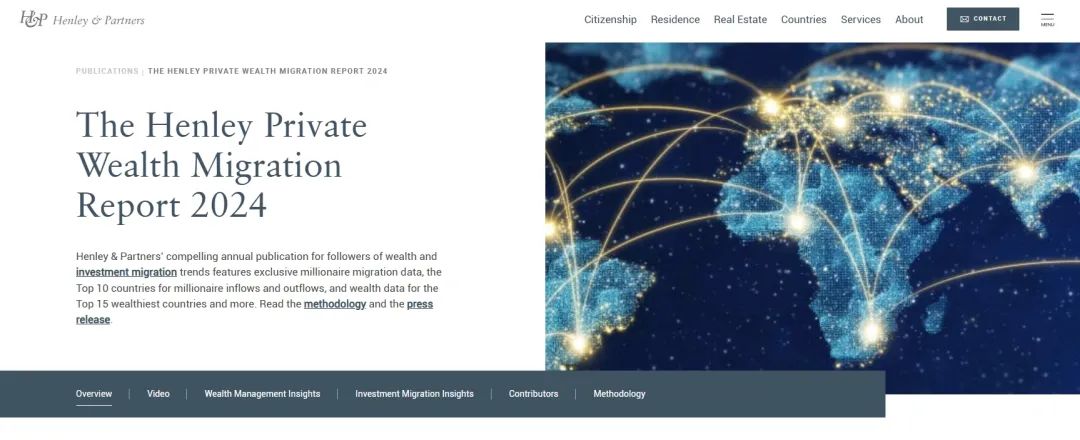
Task: Follow the investment migration link
Action: coord(126,272)
